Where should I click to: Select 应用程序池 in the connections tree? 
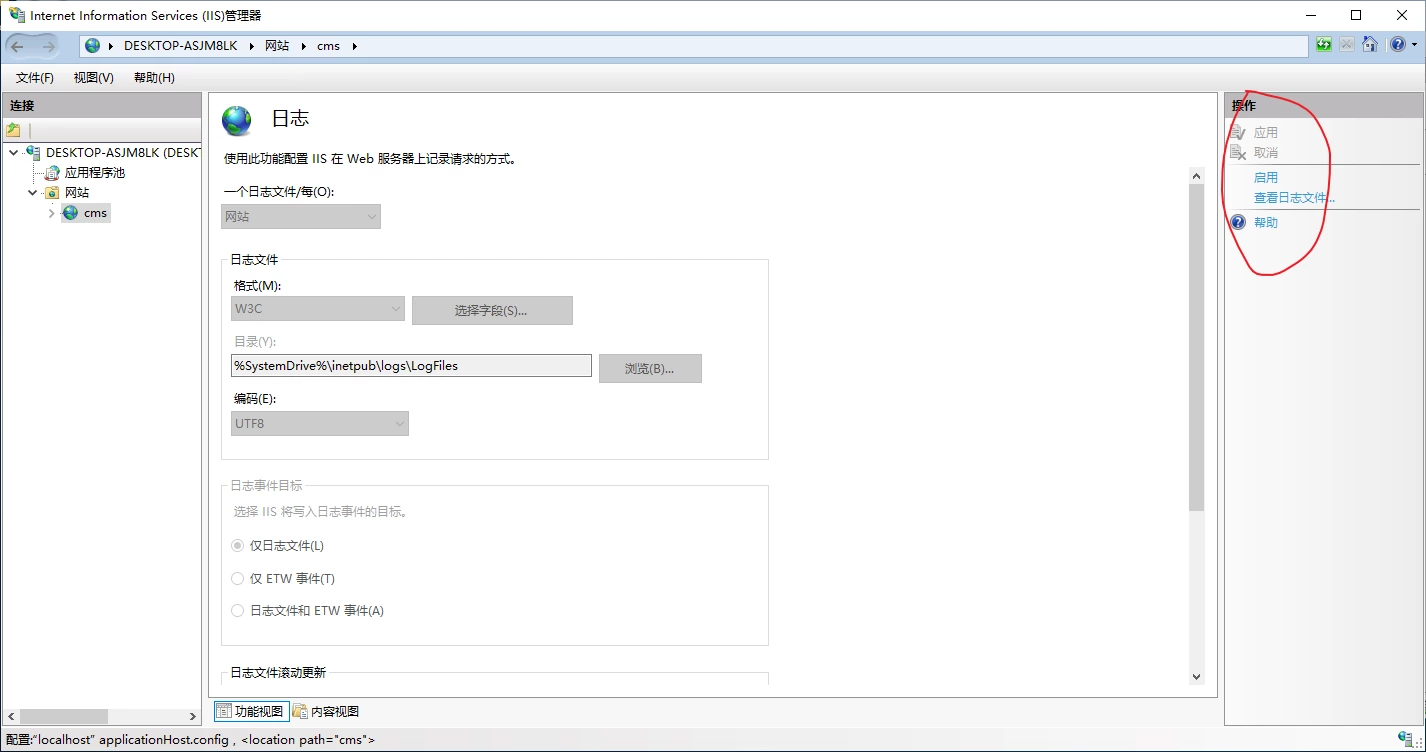click(x=95, y=173)
